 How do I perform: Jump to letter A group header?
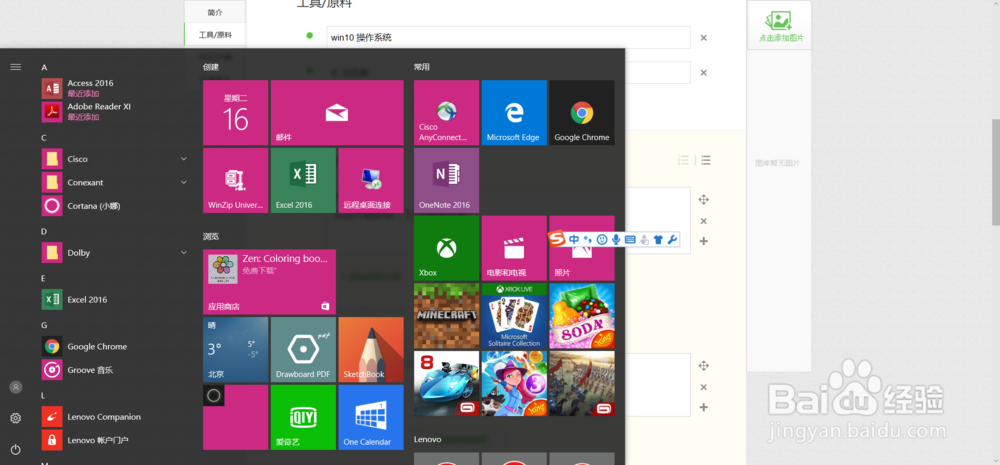click(44, 68)
